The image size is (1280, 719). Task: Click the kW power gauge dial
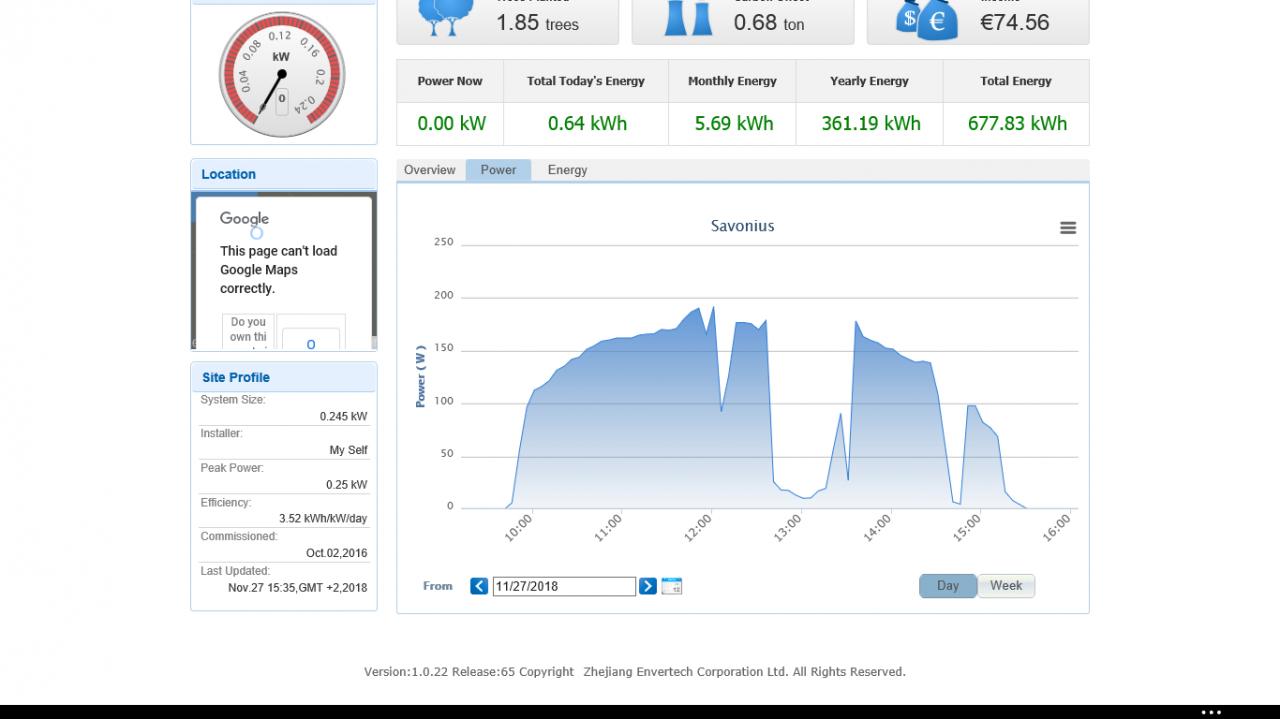(x=281, y=75)
